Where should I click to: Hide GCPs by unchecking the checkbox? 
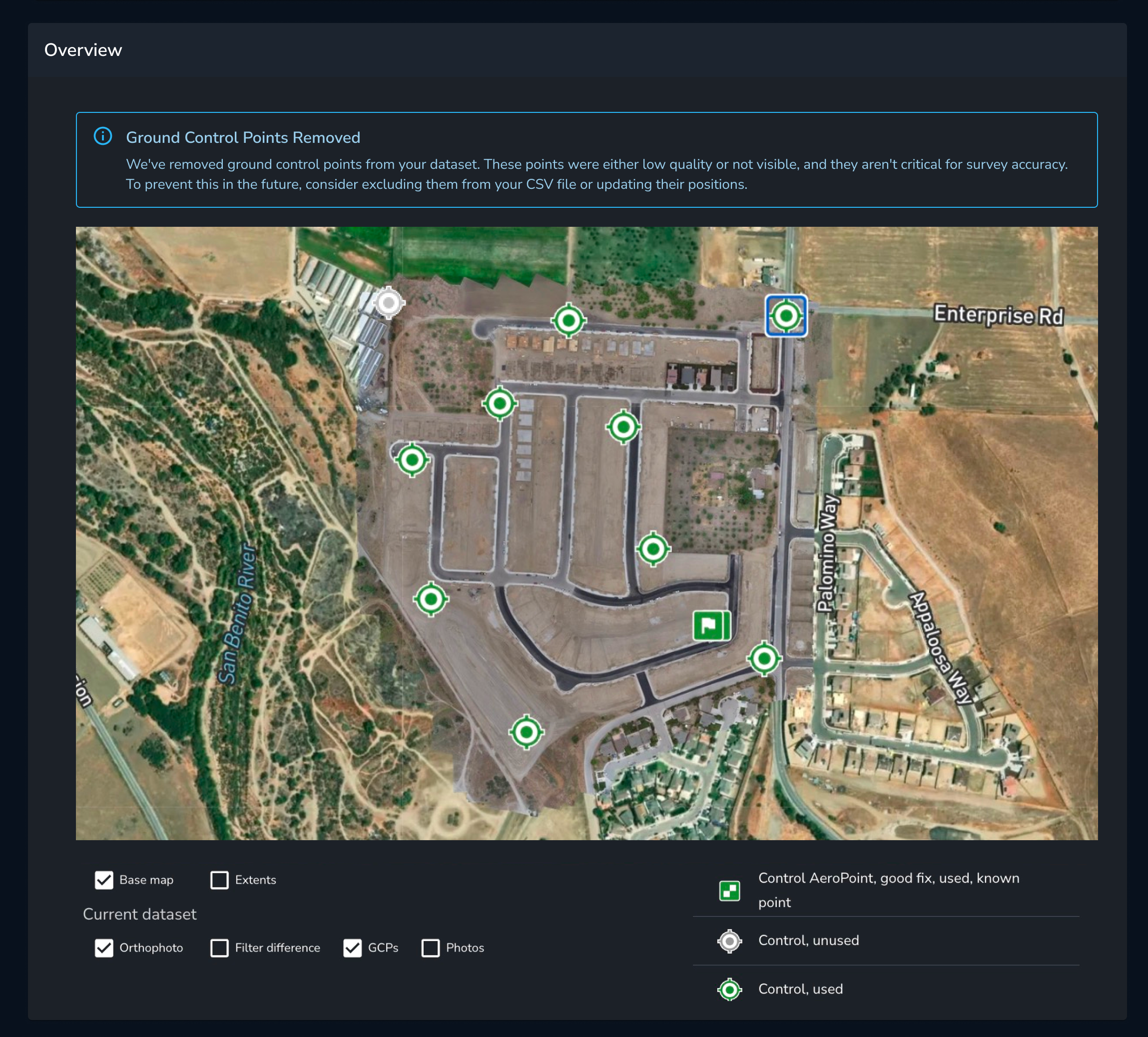pyautogui.click(x=353, y=948)
